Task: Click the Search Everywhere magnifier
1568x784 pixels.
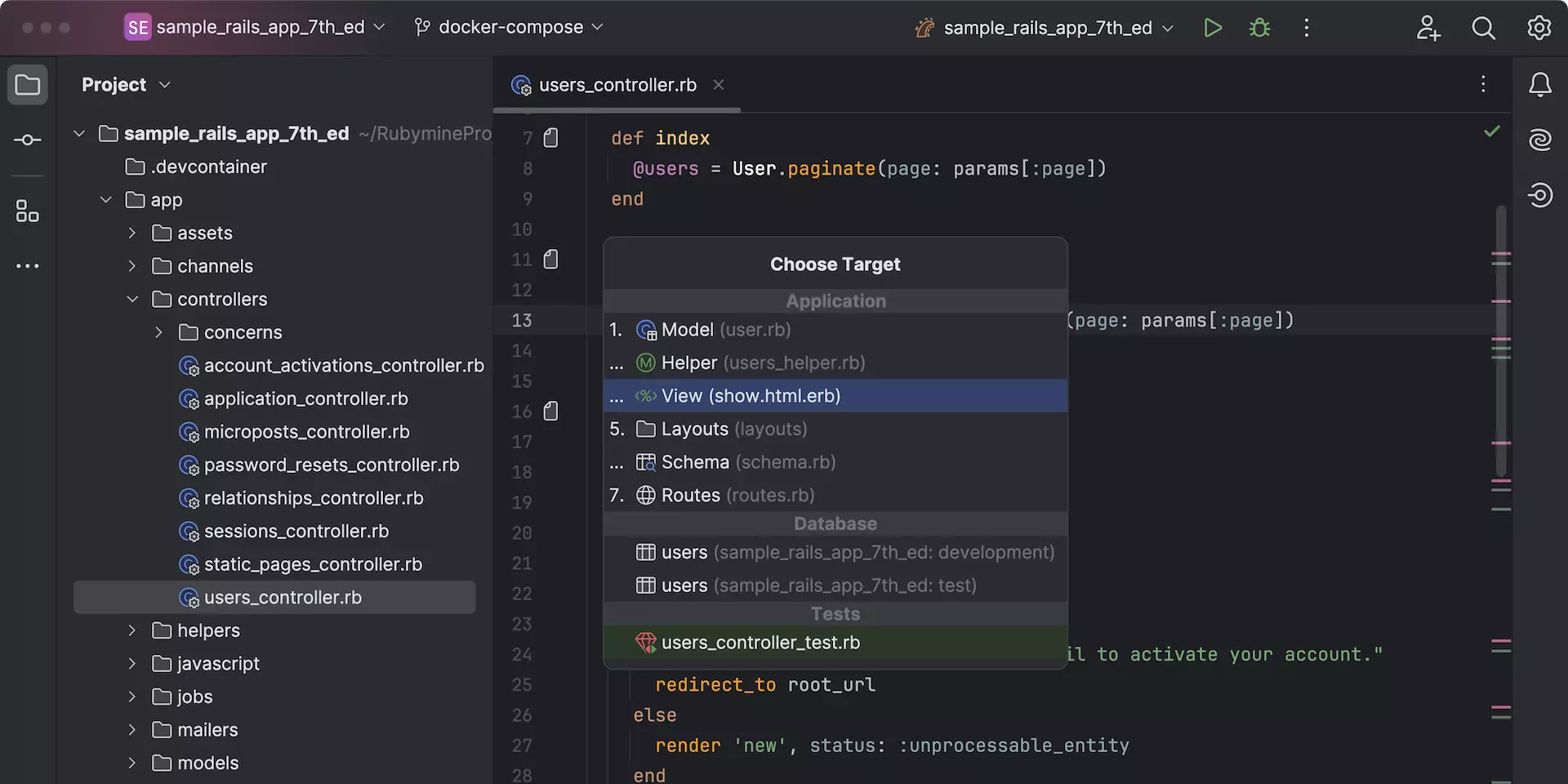Action: coord(1483,28)
